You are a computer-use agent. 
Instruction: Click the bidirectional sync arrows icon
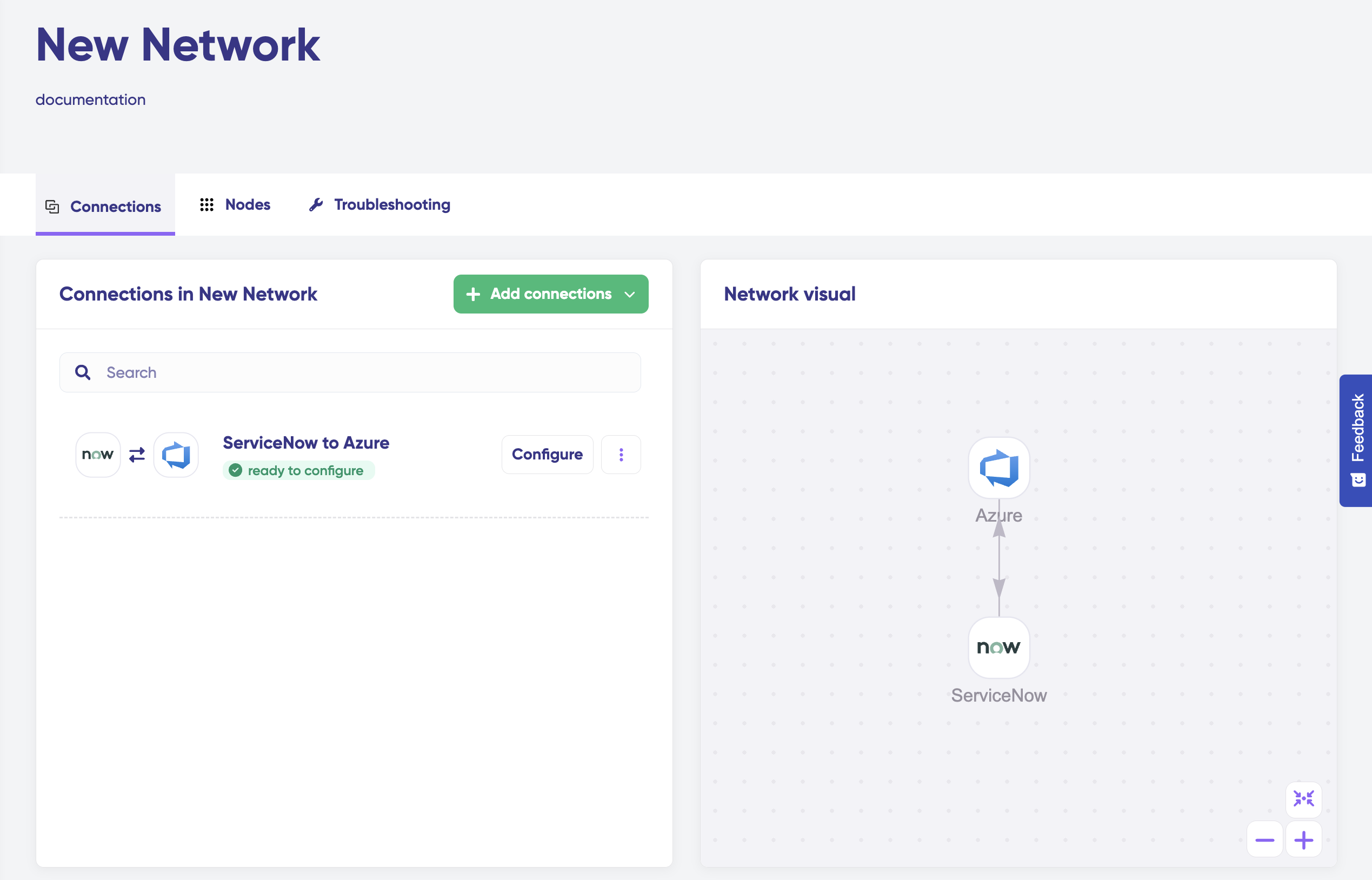pos(137,455)
